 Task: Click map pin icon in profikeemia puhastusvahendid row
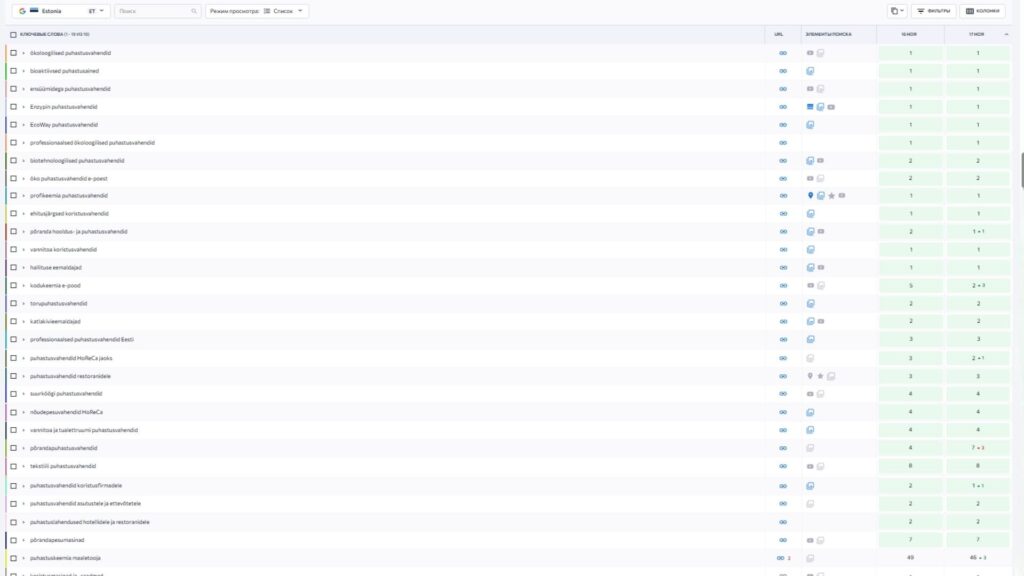[x=810, y=196]
